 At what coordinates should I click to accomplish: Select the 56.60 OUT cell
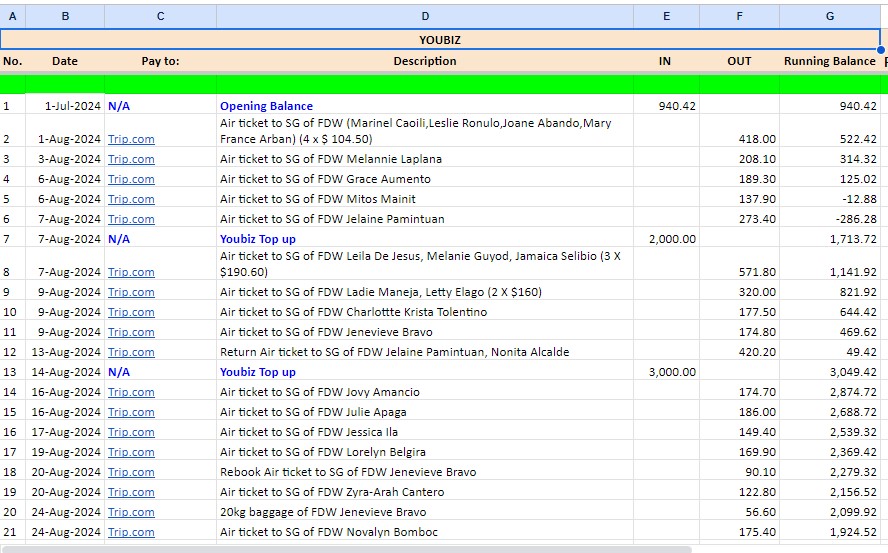coord(739,512)
